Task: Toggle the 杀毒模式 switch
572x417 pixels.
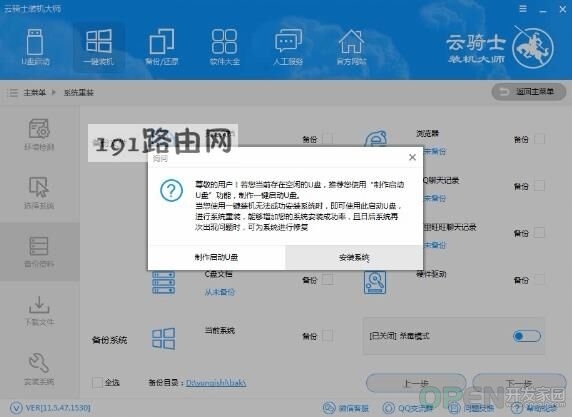Action: [526, 336]
